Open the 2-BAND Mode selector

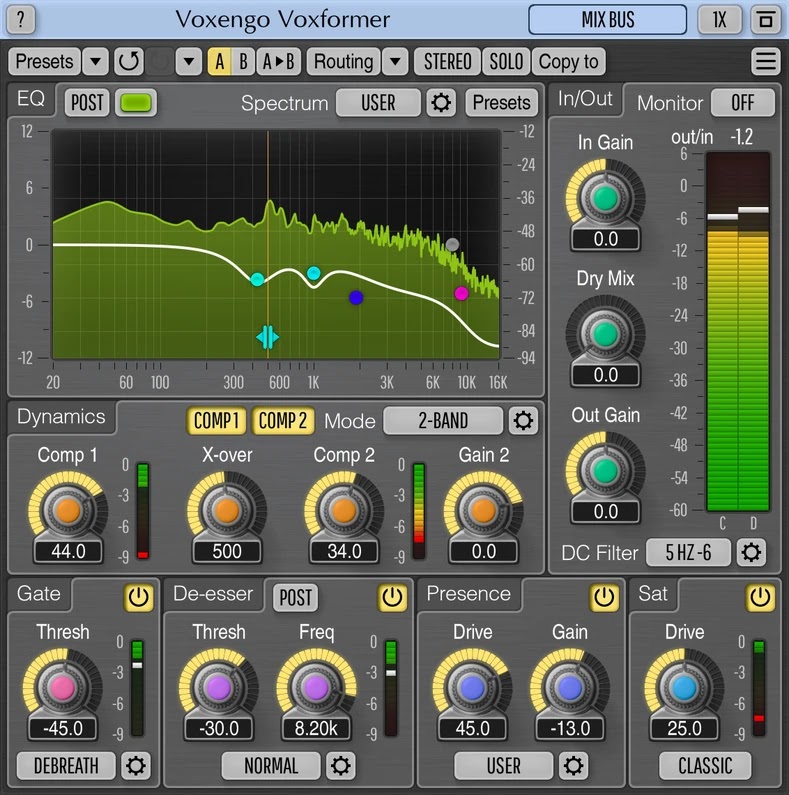pyautogui.click(x=443, y=421)
